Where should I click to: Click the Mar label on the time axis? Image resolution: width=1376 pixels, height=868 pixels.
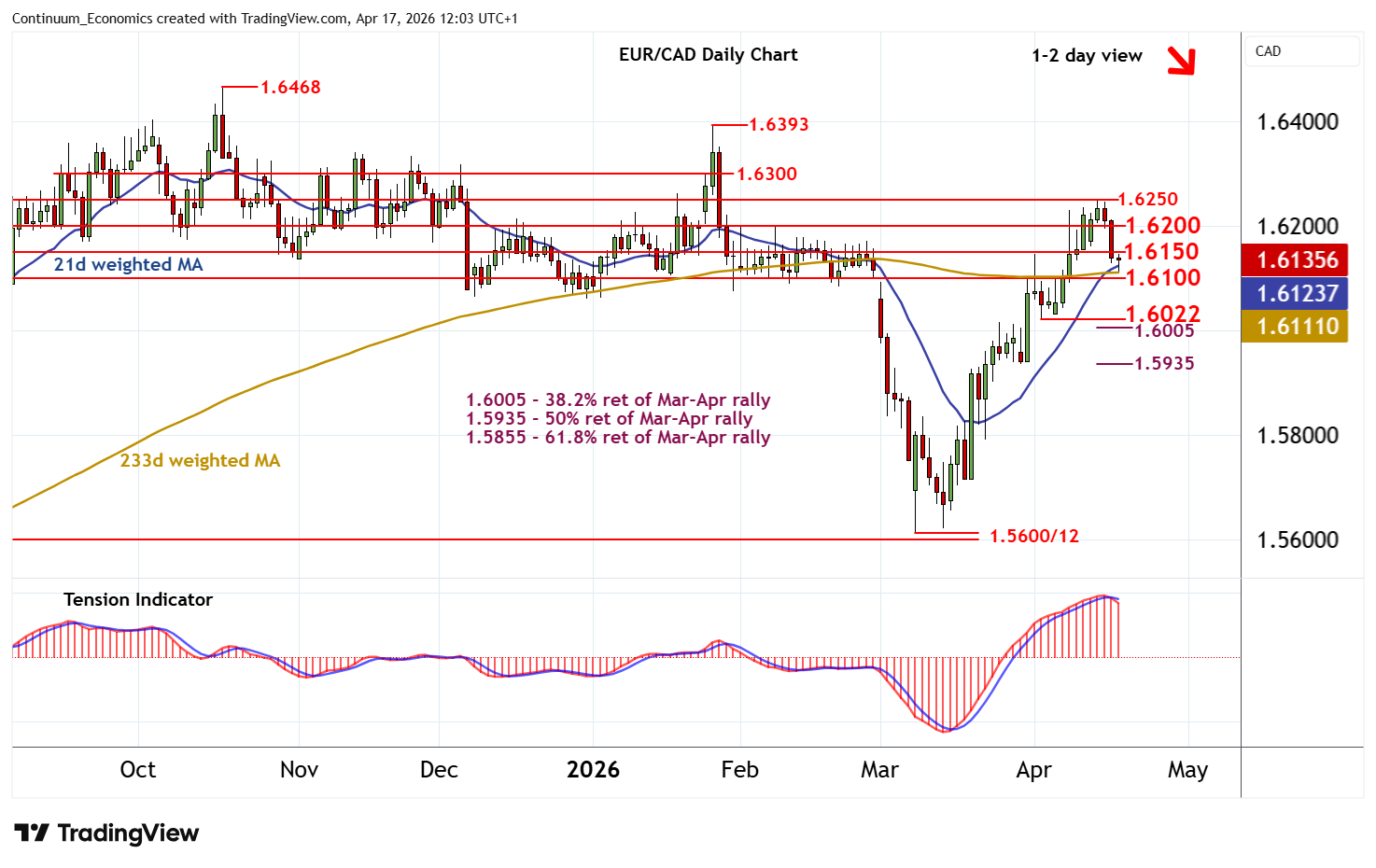(x=879, y=769)
